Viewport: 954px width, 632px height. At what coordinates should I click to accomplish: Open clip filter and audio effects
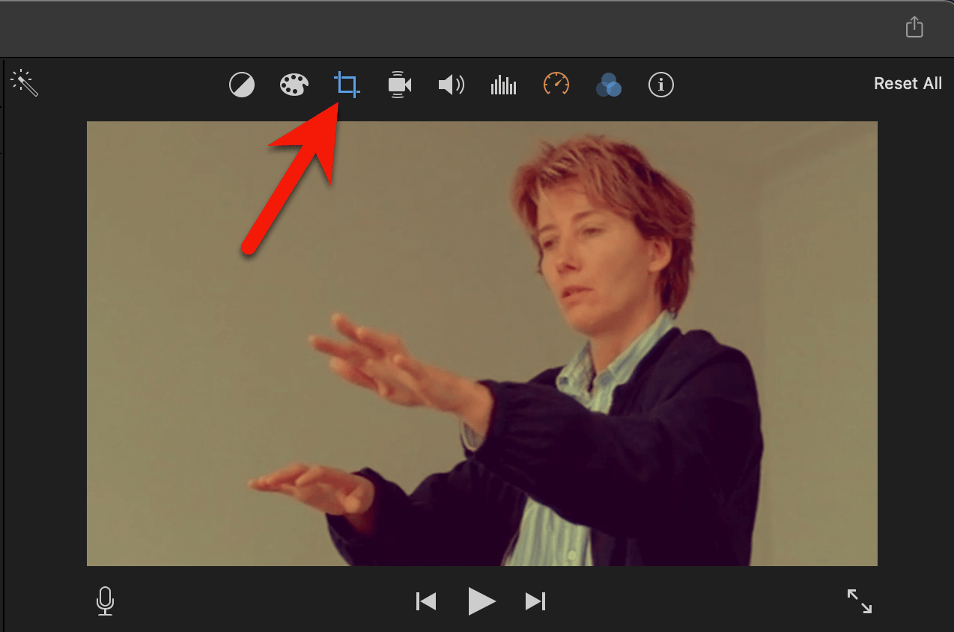(608, 85)
